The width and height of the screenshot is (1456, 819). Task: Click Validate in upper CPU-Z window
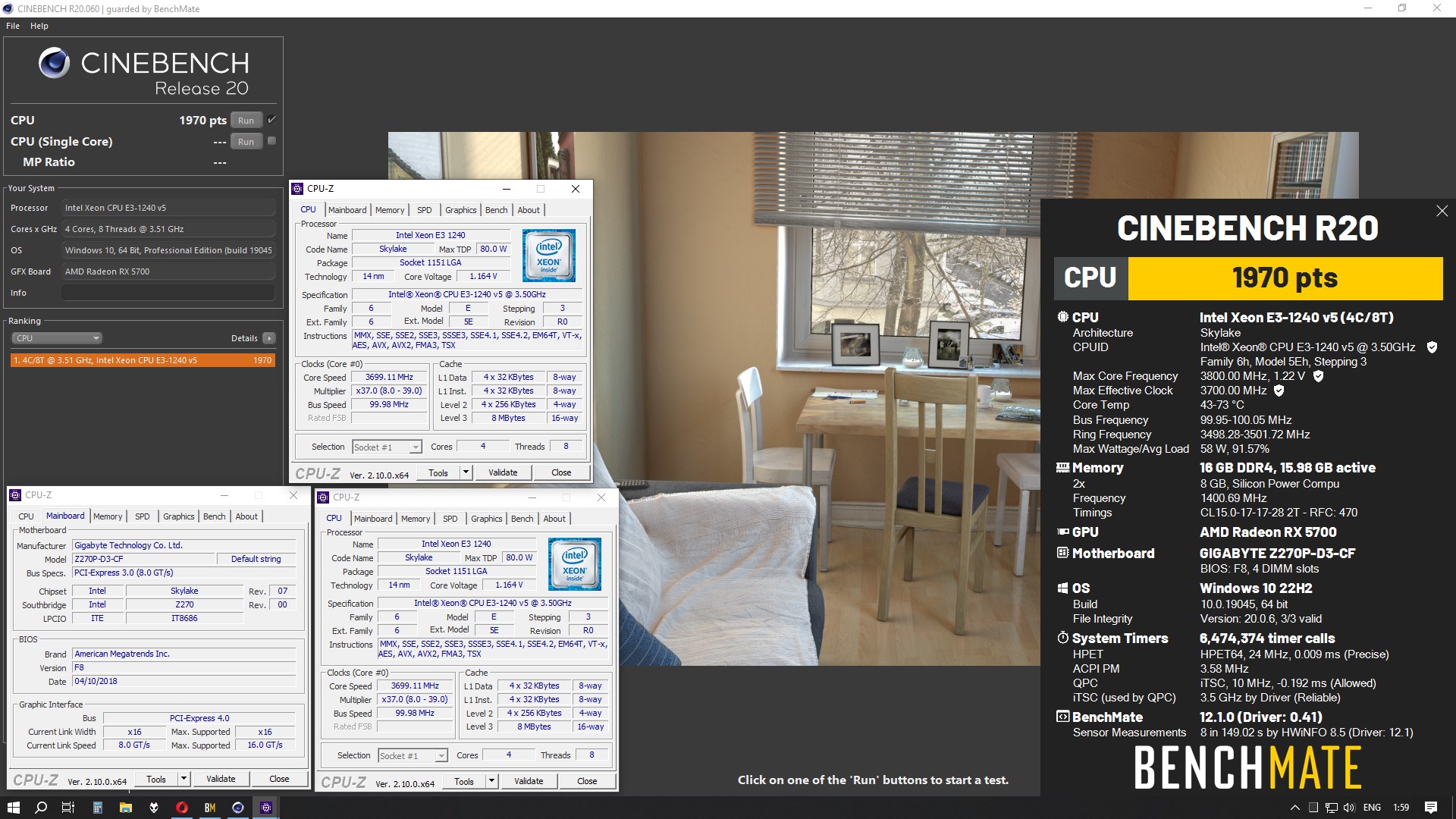503,472
